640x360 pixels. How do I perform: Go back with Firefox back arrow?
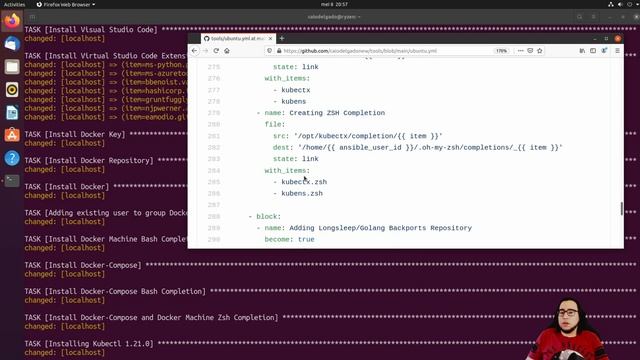[x=194, y=51]
